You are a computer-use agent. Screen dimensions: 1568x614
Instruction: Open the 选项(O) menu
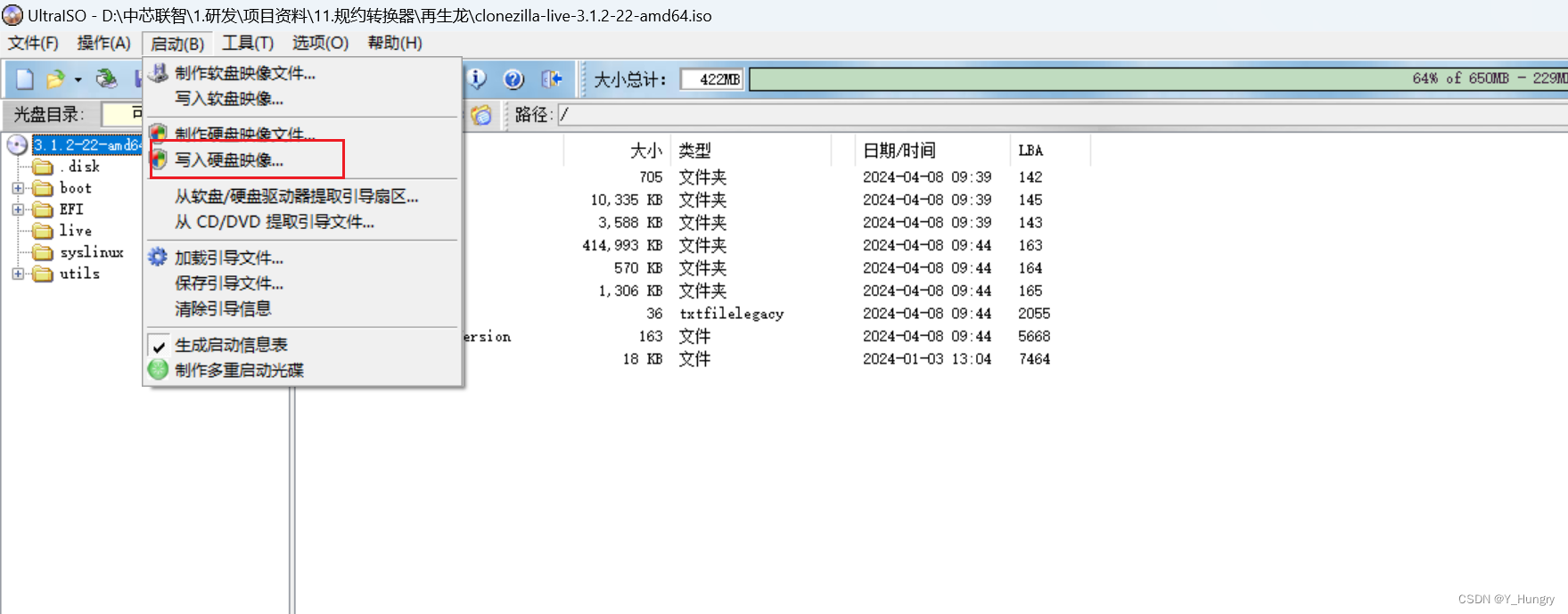point(321,43)
